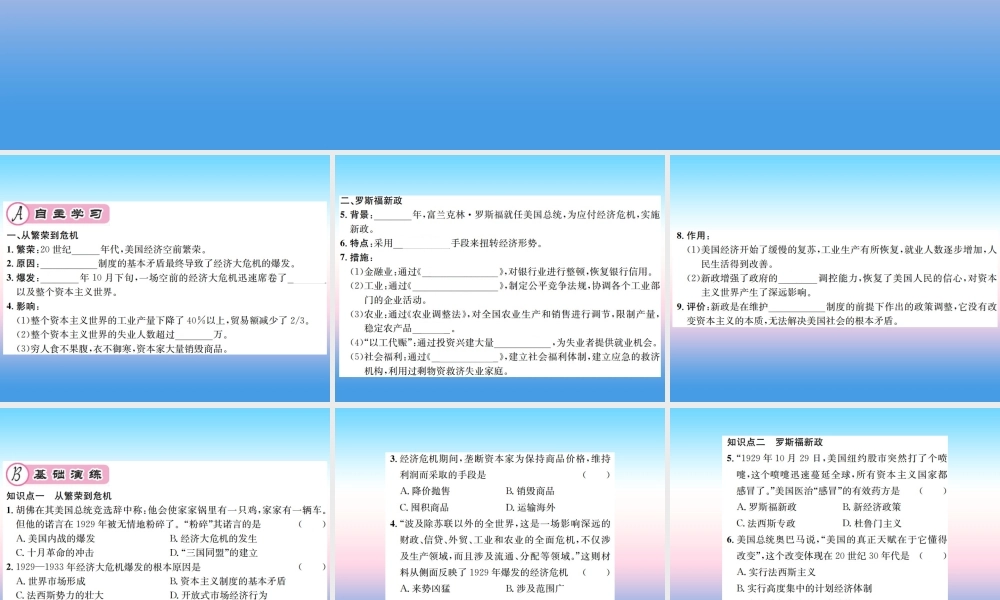Click the measure line (1)金融业

(x=502, y=271)
